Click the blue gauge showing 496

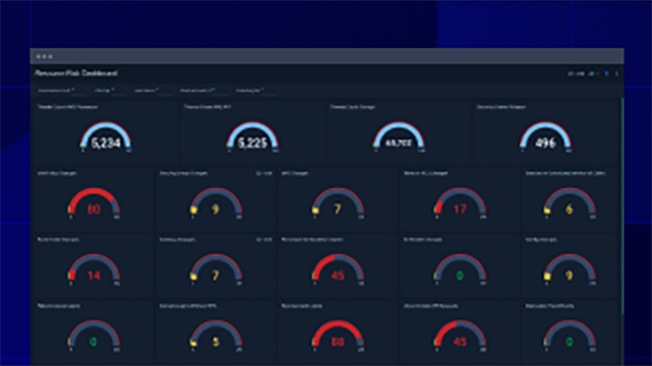(545, 137)
